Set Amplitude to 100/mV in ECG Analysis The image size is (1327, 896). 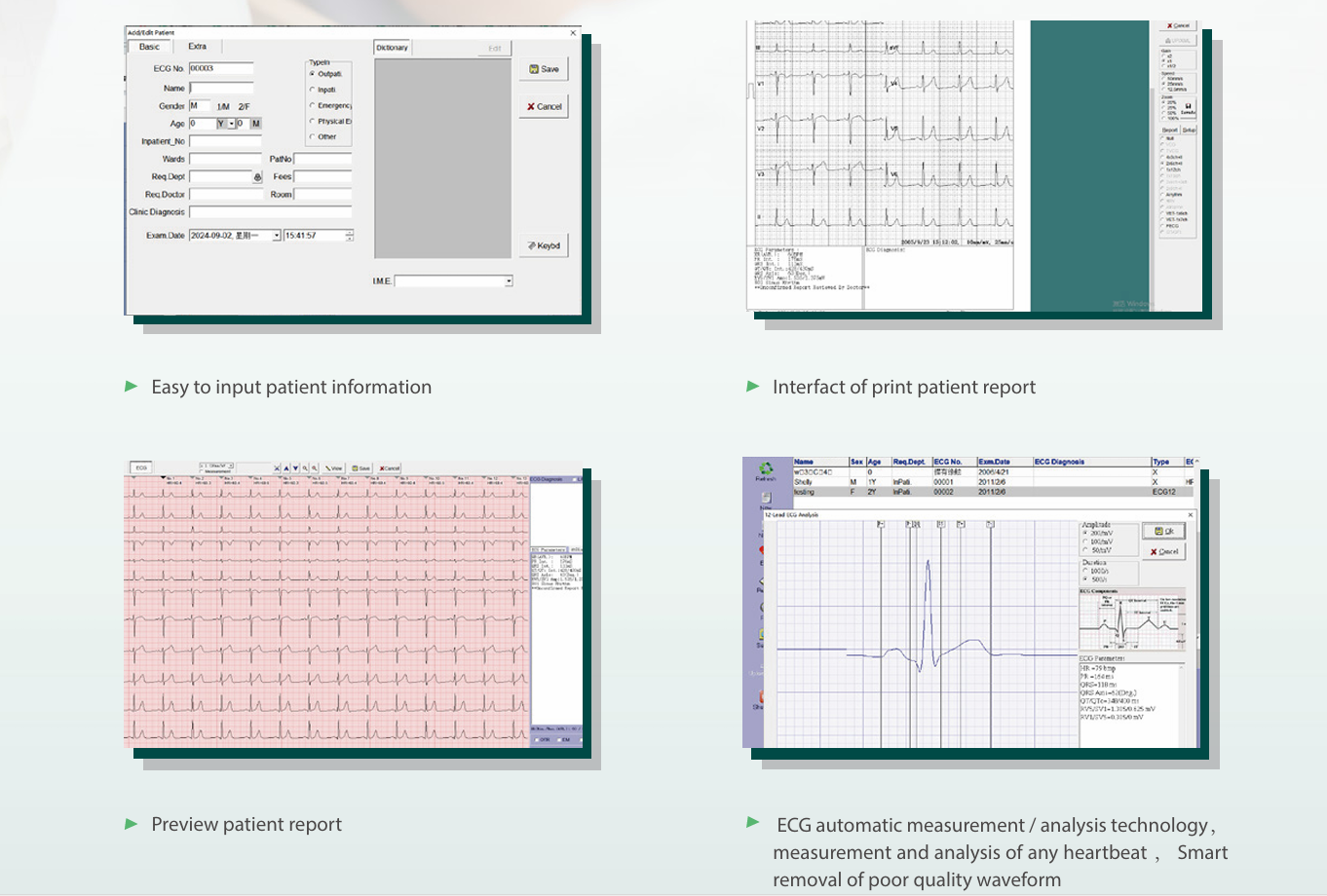(x=1085, y=541)
